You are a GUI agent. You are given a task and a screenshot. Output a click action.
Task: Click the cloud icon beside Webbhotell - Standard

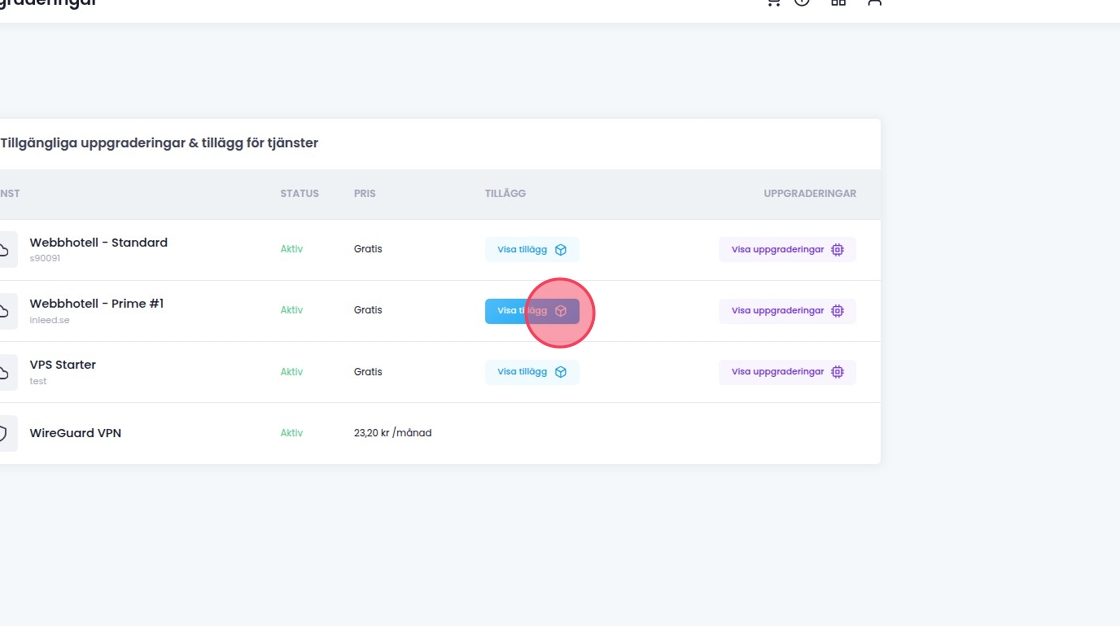5,250
